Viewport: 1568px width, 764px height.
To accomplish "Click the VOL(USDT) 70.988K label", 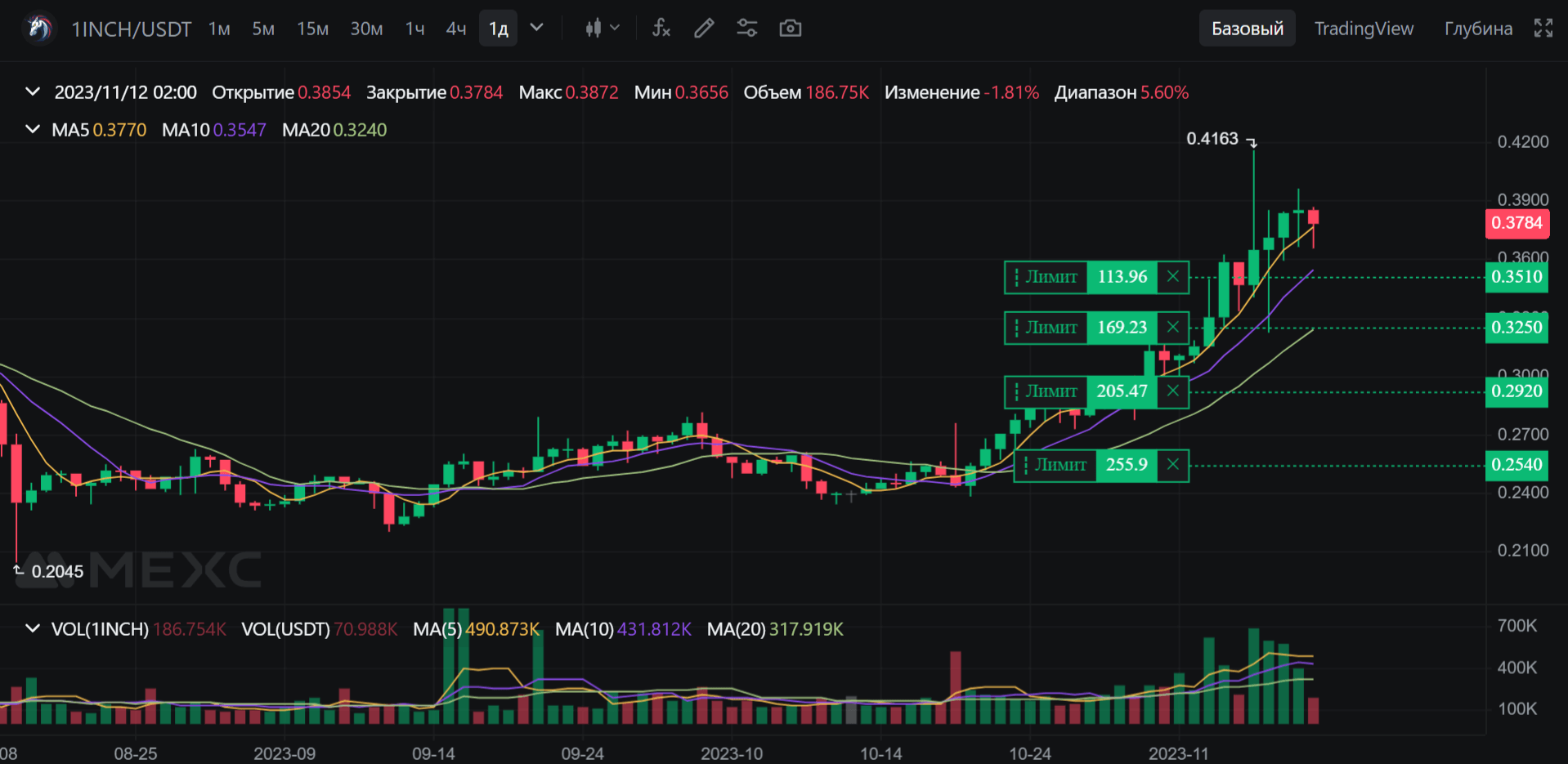I will pos(319,629).
